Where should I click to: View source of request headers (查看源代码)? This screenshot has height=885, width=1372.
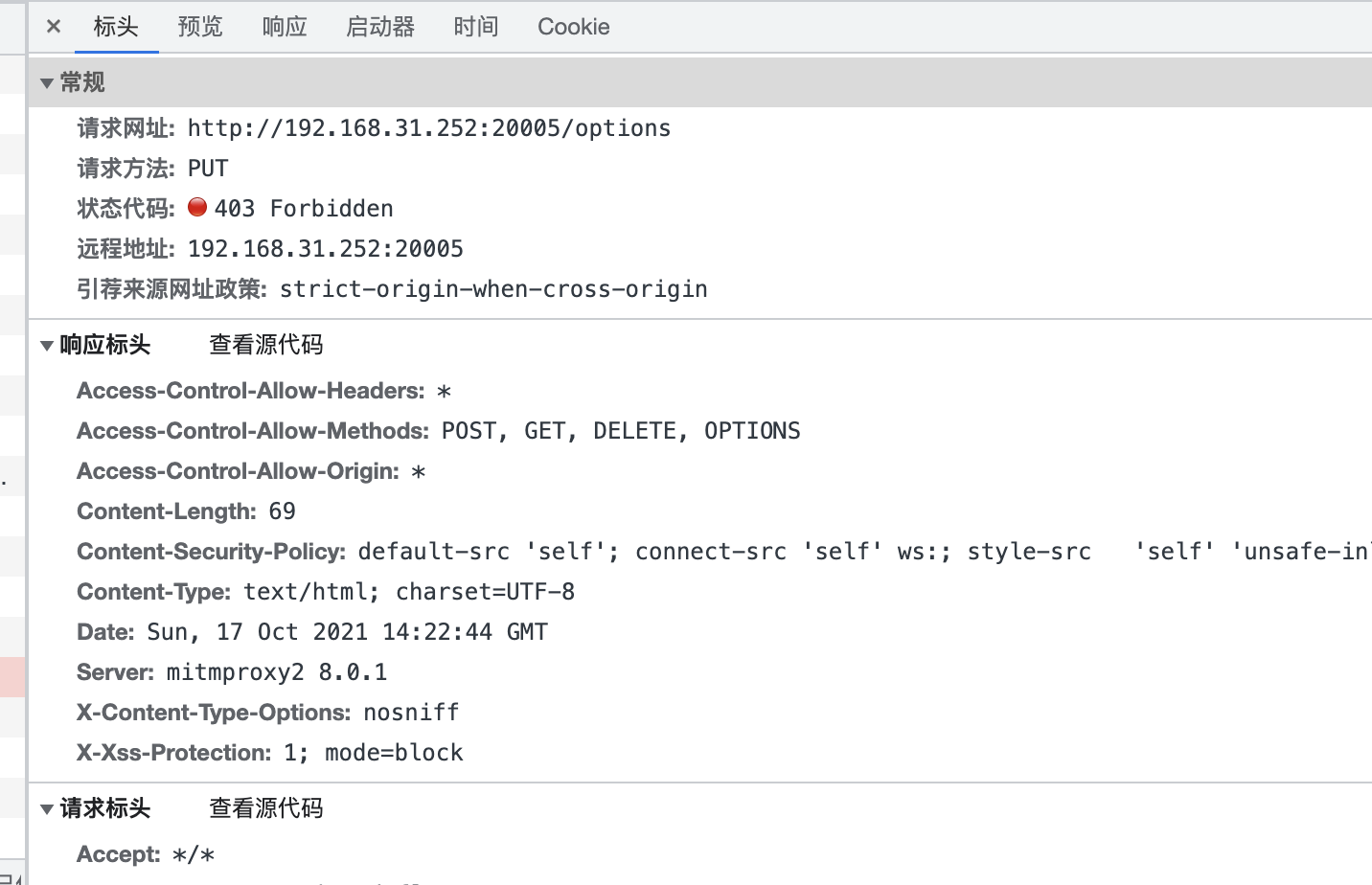(266, 808)
